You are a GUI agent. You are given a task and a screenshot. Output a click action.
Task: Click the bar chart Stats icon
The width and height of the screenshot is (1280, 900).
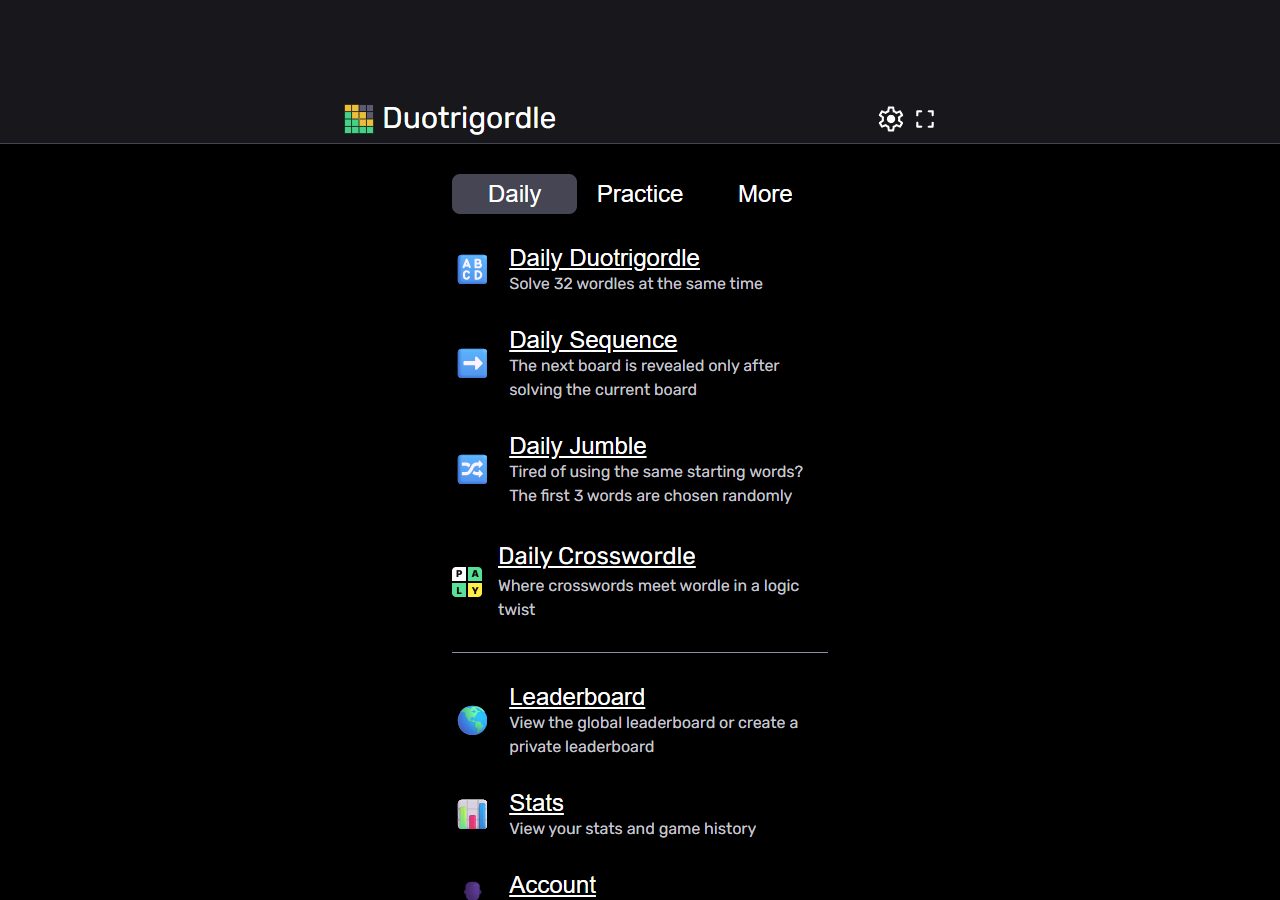tap(472, 814)
